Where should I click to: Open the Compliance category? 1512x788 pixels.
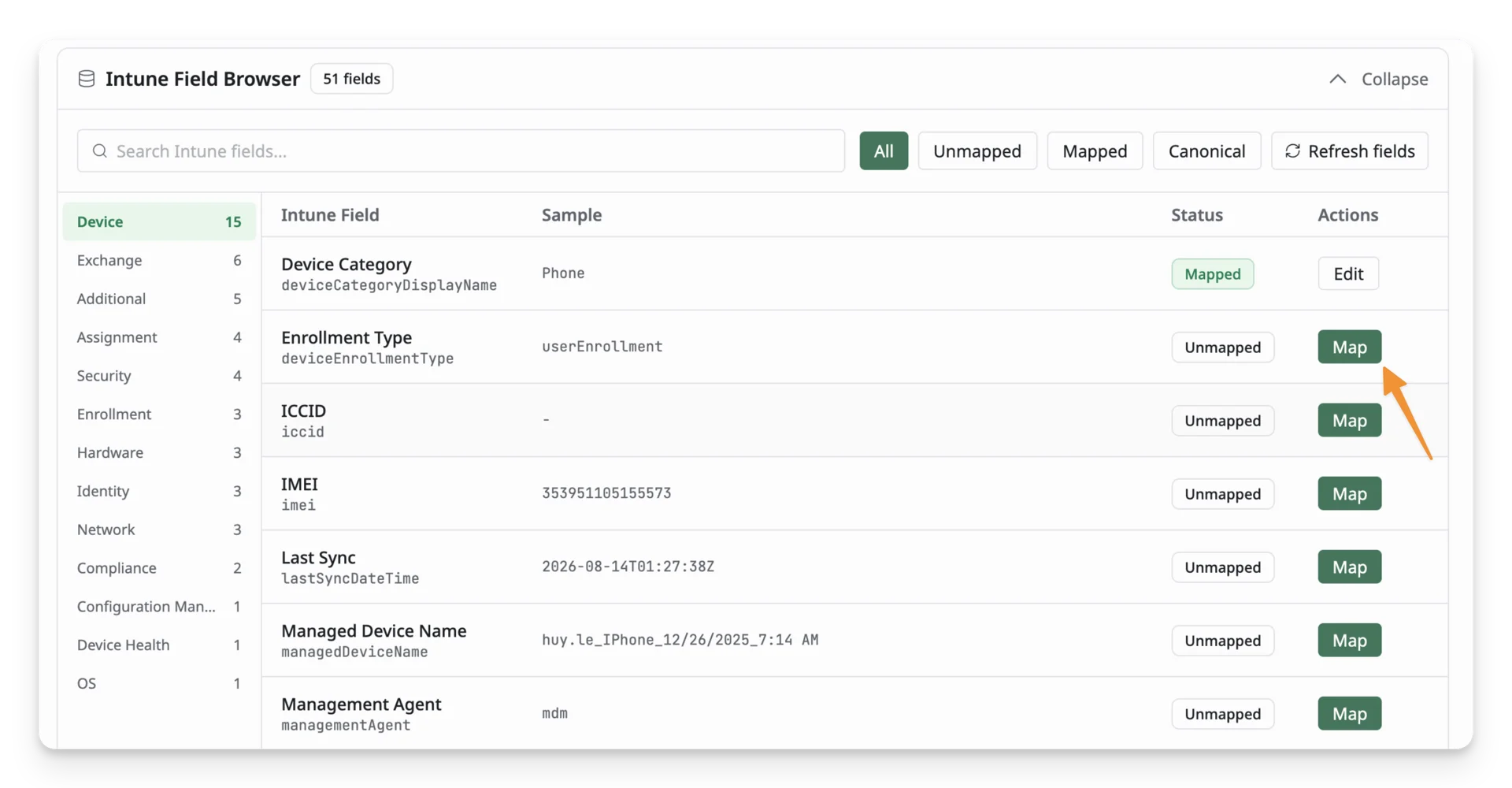point(159,568)
